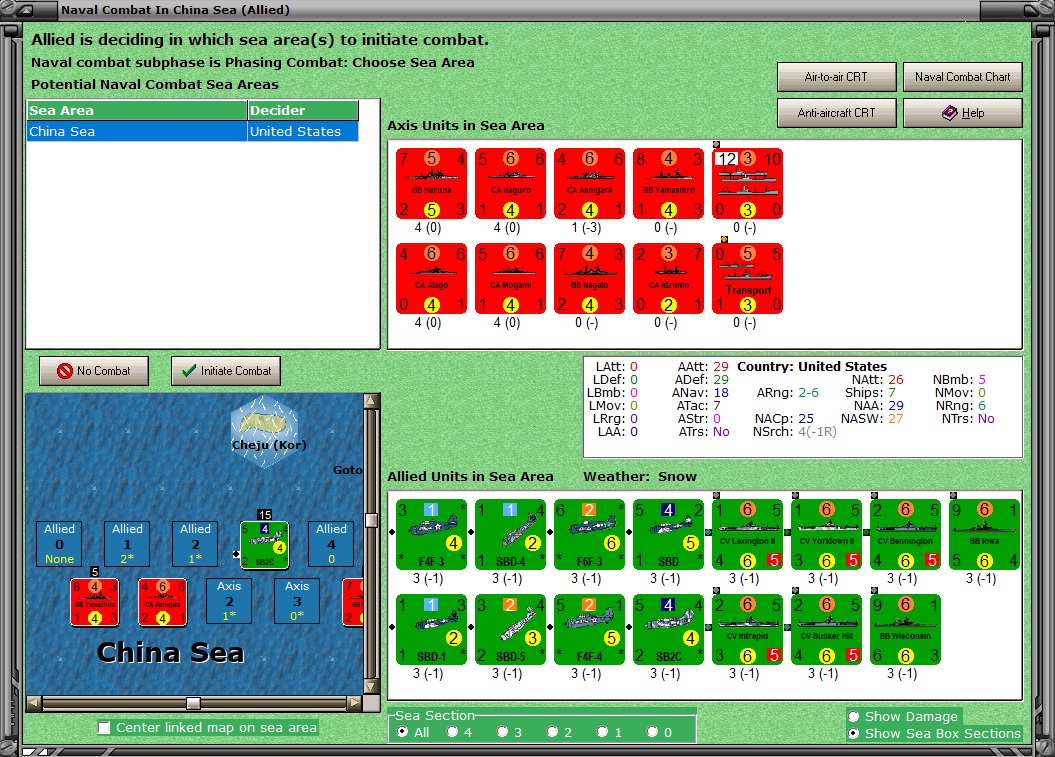Click the BB Yamashiro counter on the map
The image size is (1055, 757).
(x=94, y=602)
